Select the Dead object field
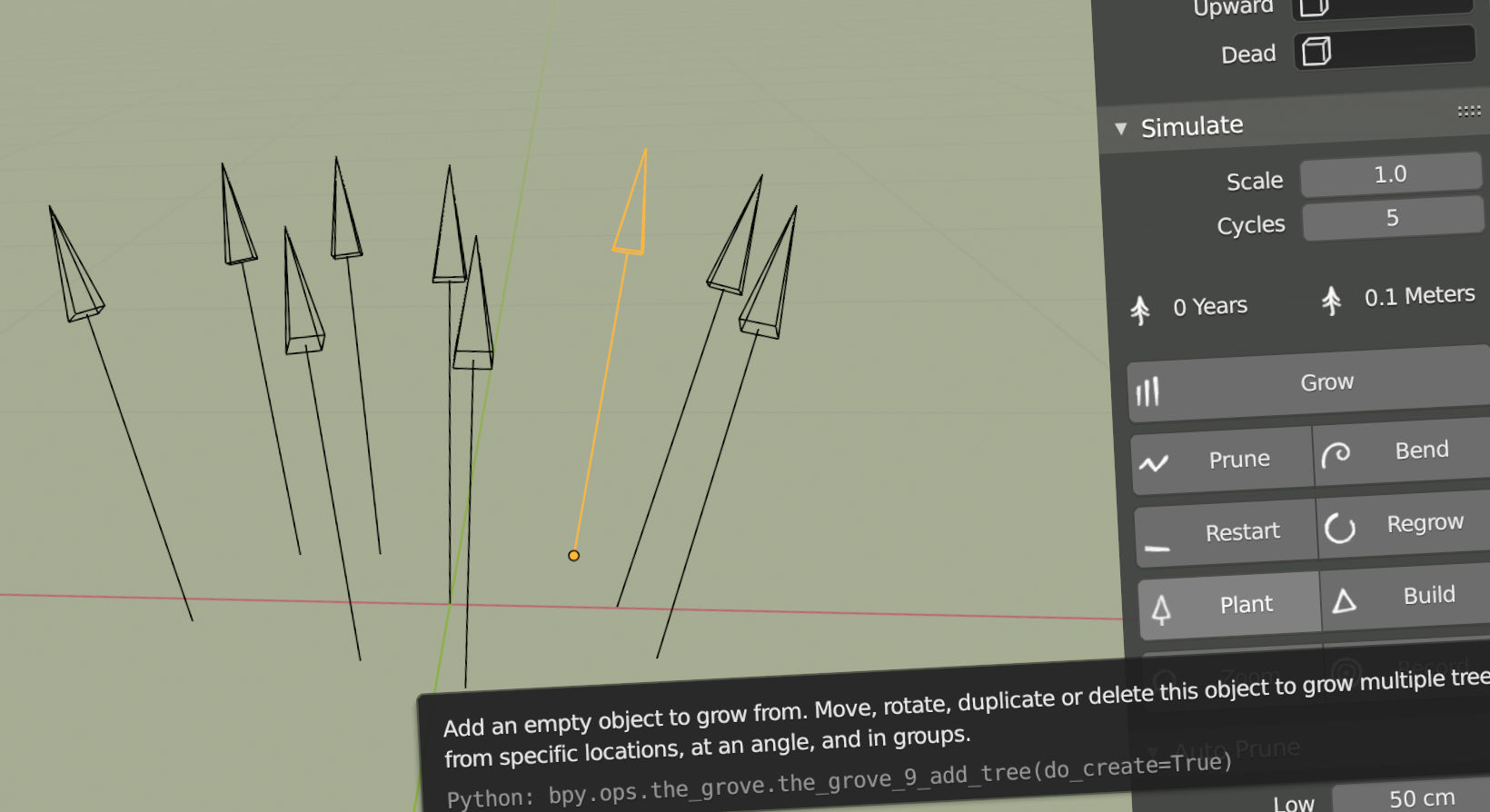The width and height of the screenshot is (1490, 812). click(1385, 48)
